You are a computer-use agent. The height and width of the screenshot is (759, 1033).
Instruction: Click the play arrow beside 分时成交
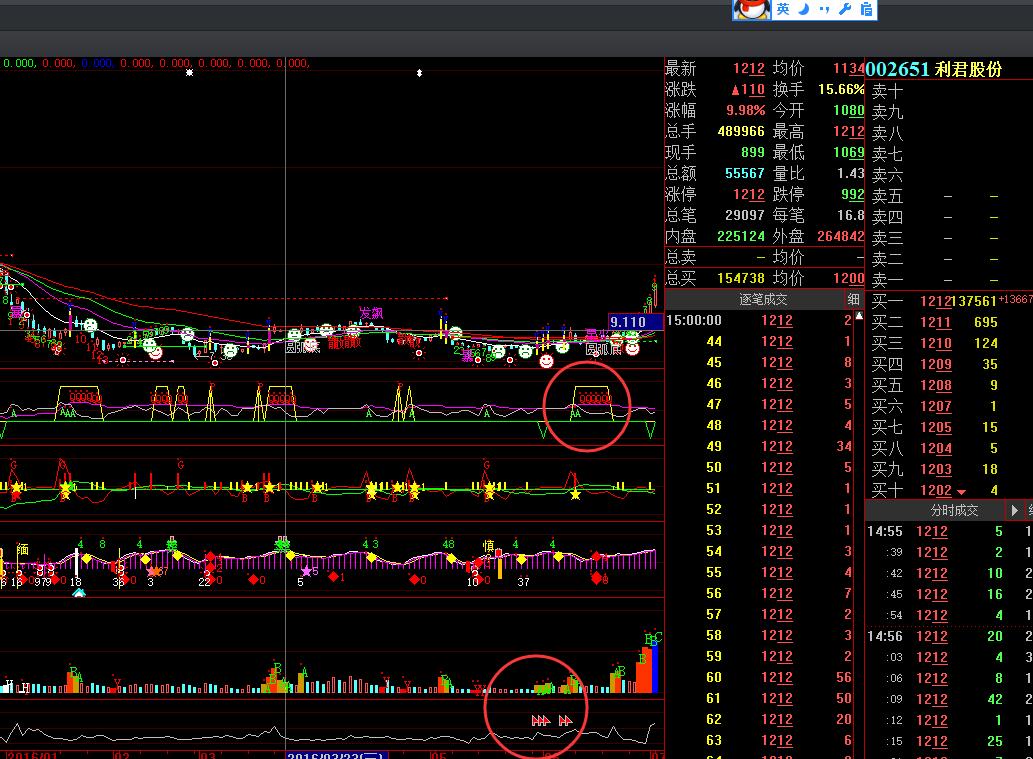pyautogui.click(x=1015, y=510)
